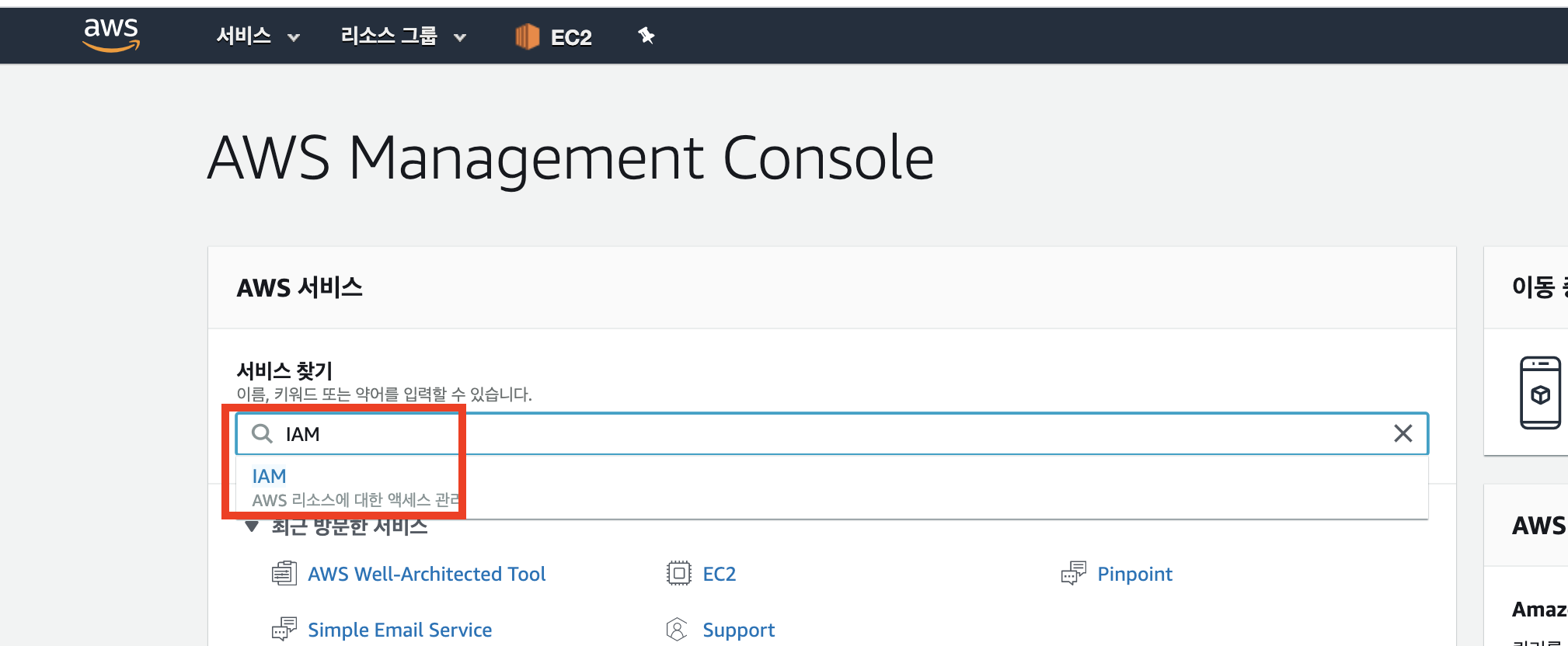Image resolution: width=1568 pixels, height=646 pixels.
Task: Click IAM description 'AWS 리소스에 대한 액세스 관리'
Action: tap(356, 500)
